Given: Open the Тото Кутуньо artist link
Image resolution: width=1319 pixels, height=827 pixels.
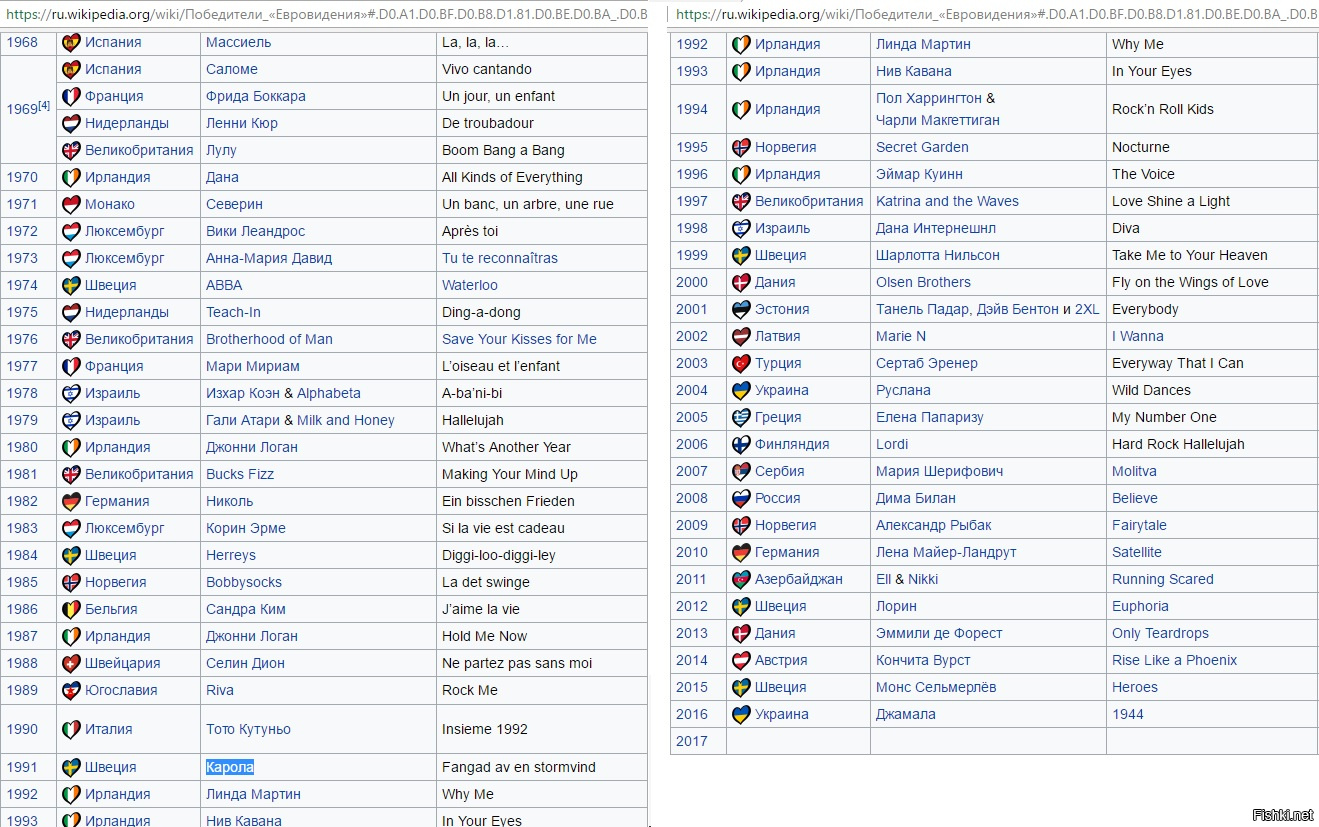Looking at the screenshot, I should (x=248, y=730).
